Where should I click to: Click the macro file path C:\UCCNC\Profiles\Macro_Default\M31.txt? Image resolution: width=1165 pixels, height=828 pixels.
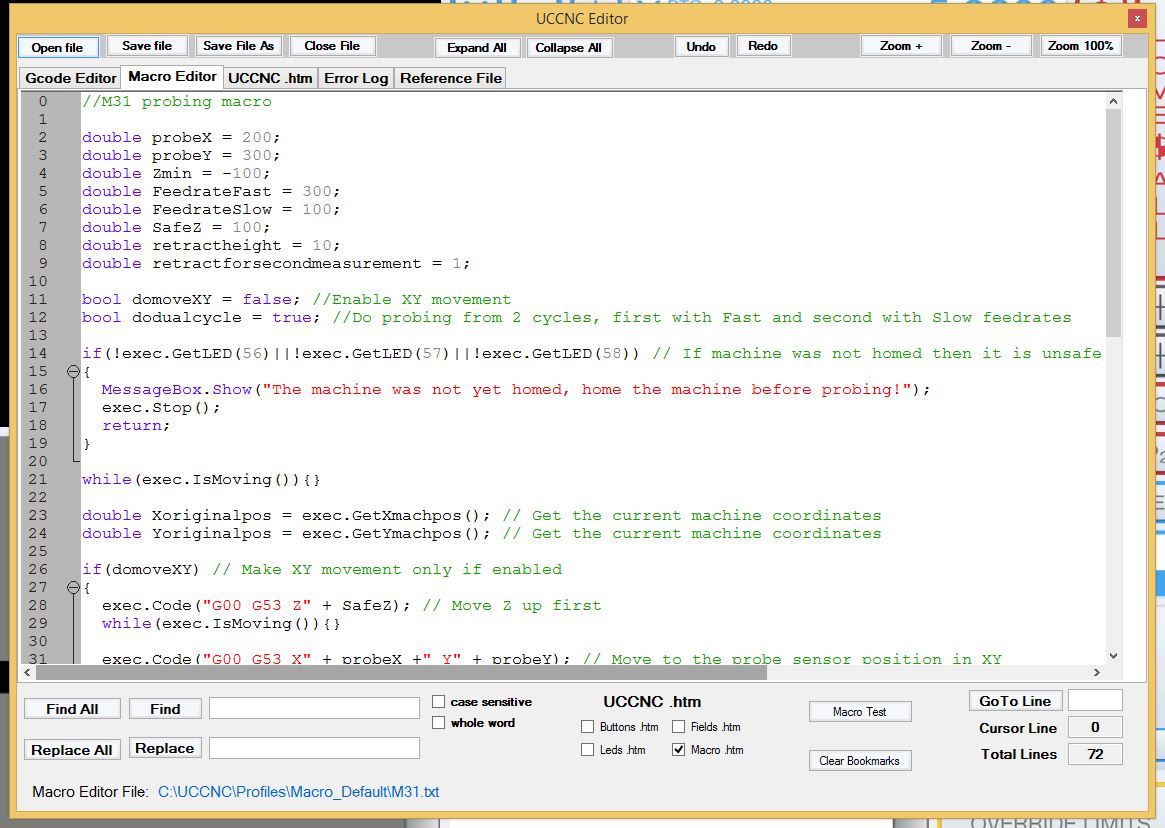click(x=299, y=792)
